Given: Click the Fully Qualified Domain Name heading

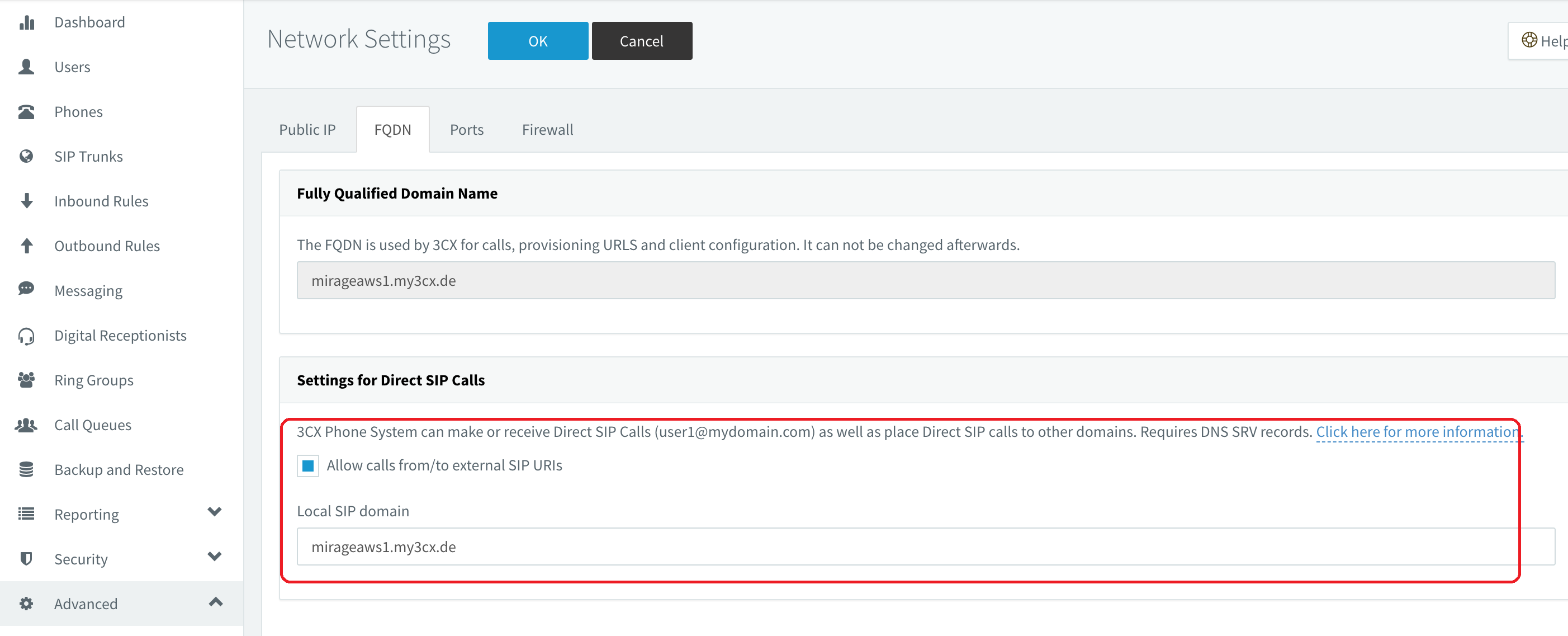Looking at the screenshot, I should pyautogui.click(x=397, y=194).
